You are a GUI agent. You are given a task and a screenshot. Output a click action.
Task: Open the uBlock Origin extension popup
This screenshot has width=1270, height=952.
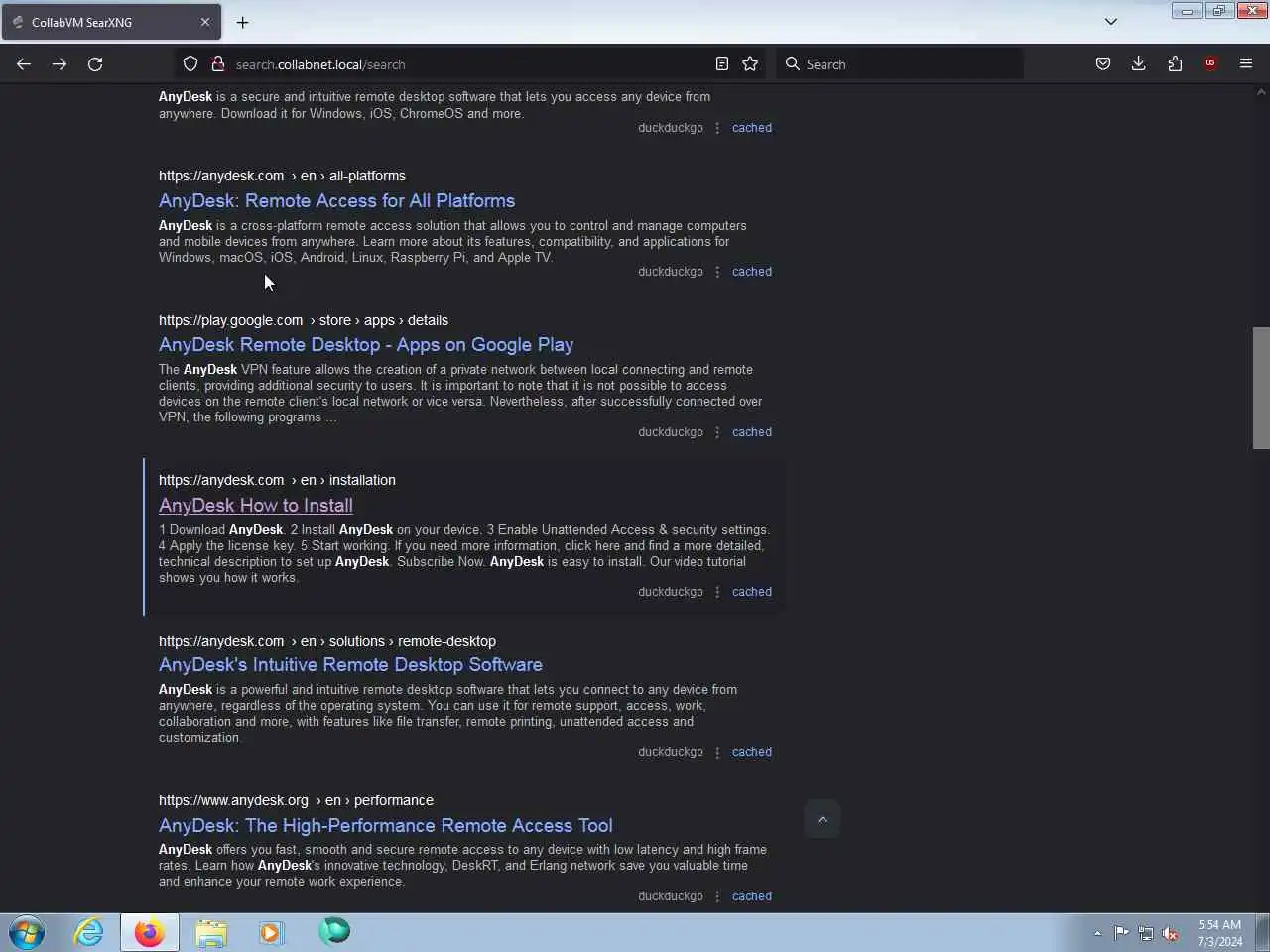pyautogui.click(x=1209, y=64)
